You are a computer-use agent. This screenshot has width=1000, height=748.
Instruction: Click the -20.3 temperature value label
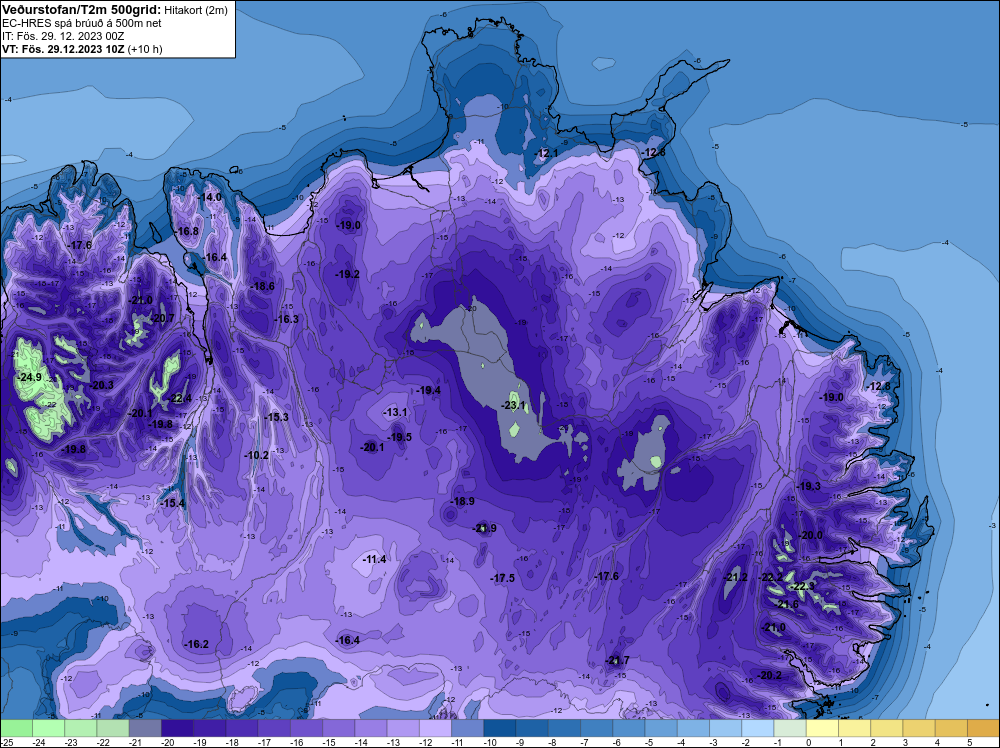click(102, 385)
